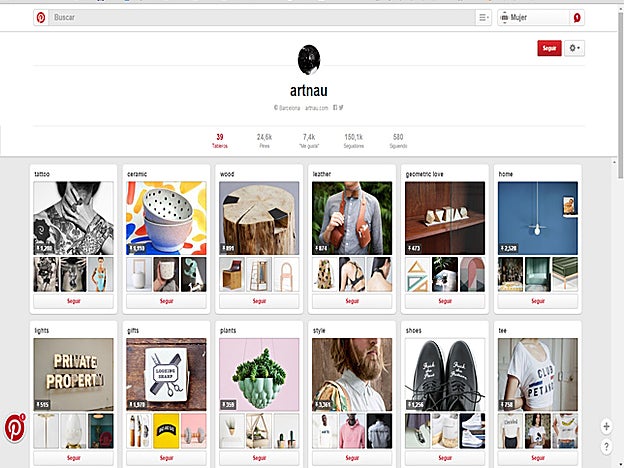Click the floating Pinterest button bottom-left

click(x=16, y=426)
